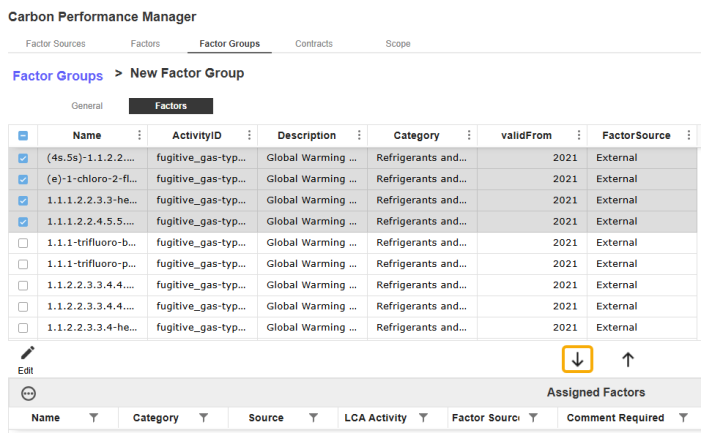Filter the Assigned Factor Source column
The height and width of the screenshot is (433, 701).
pos(533,418)
